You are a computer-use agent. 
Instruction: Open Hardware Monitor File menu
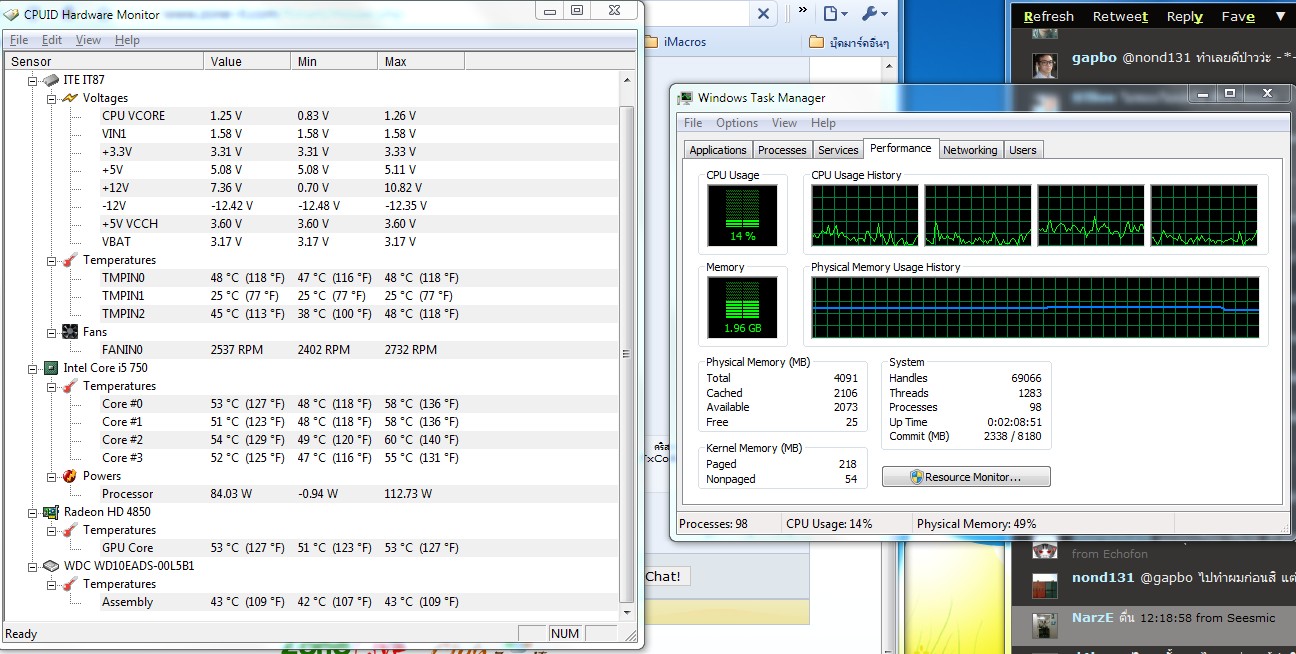click(19, 40)
